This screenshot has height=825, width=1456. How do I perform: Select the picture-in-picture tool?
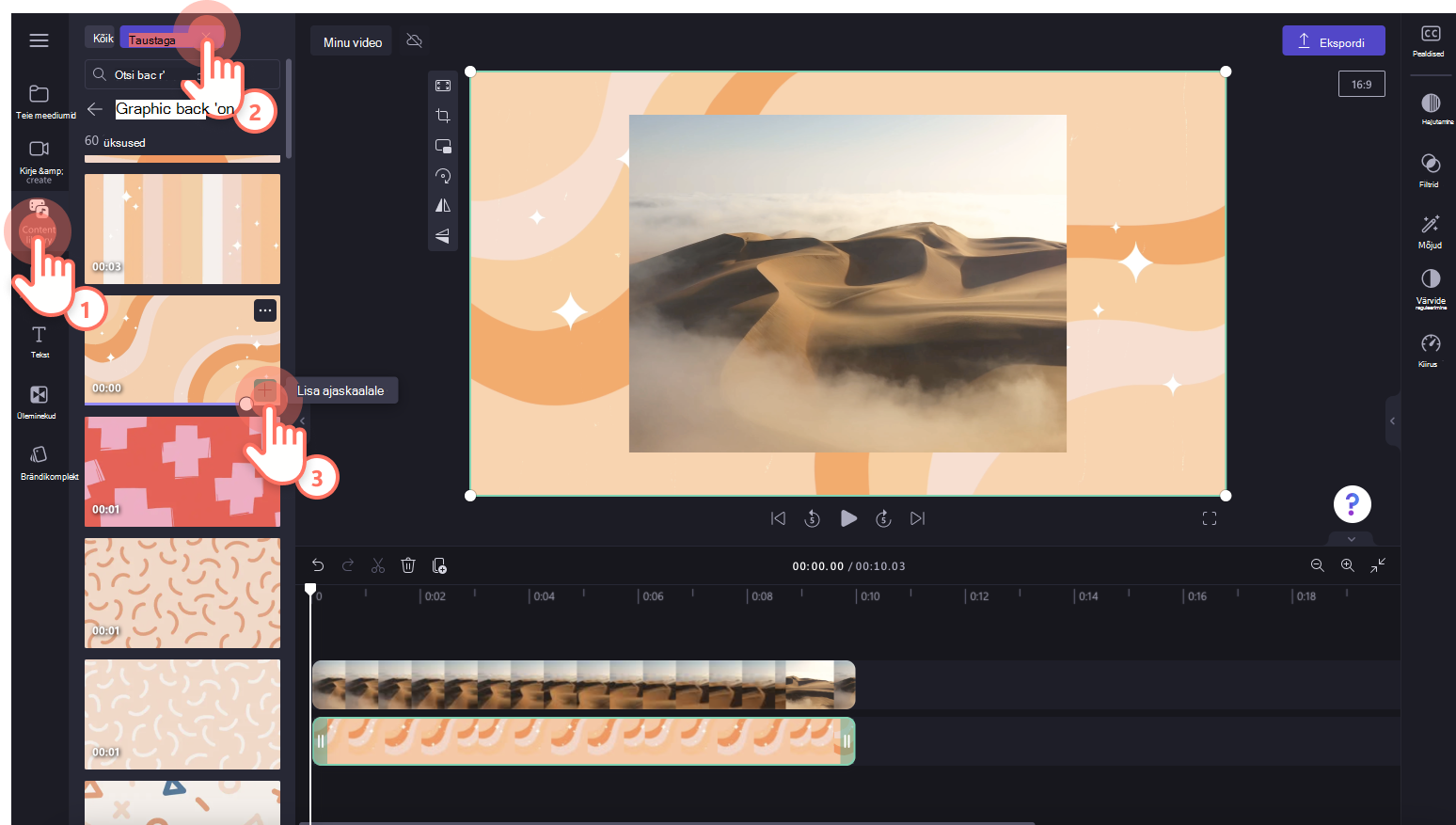tap(443, 146)
